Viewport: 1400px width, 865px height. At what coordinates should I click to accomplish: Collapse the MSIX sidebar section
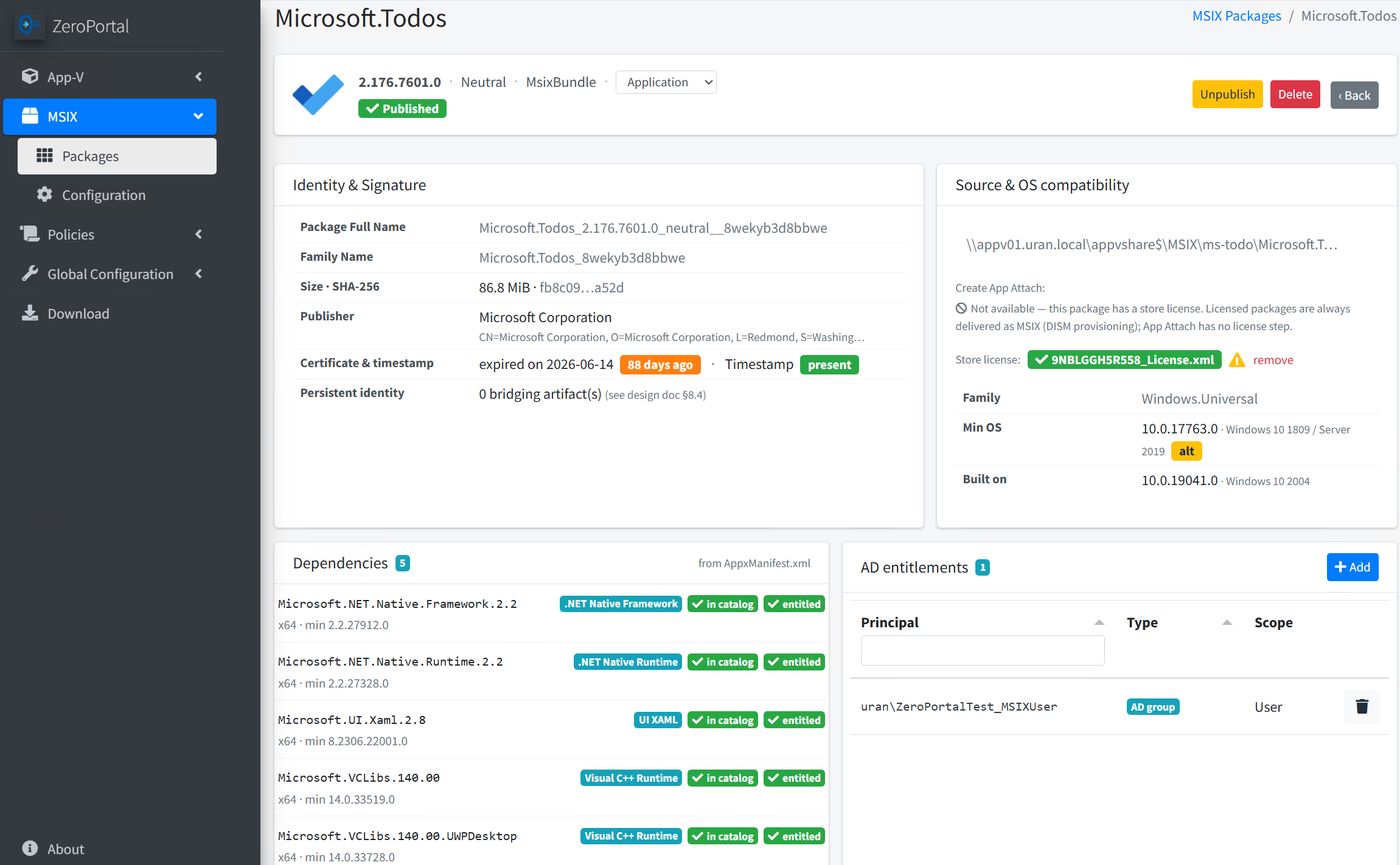click(x=198, y=116)
